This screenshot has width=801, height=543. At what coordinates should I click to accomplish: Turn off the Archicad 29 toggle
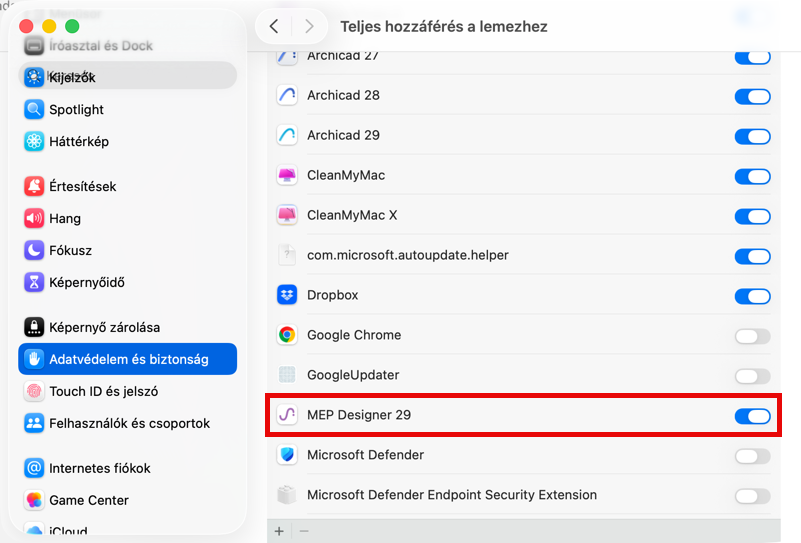pos(752,136)
